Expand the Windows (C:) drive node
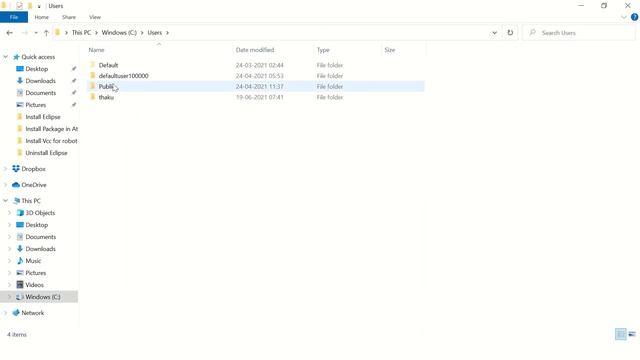 click(x=9, y=297)
